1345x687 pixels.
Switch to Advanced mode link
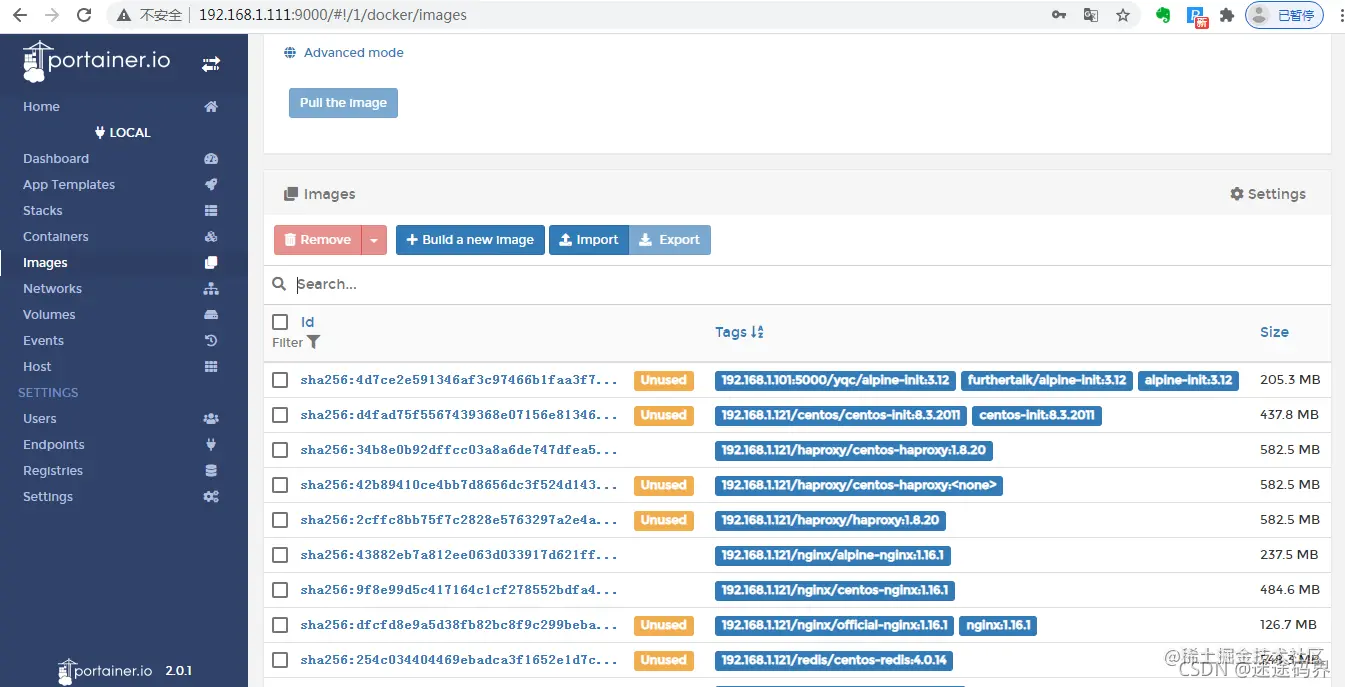click(354, 53)
